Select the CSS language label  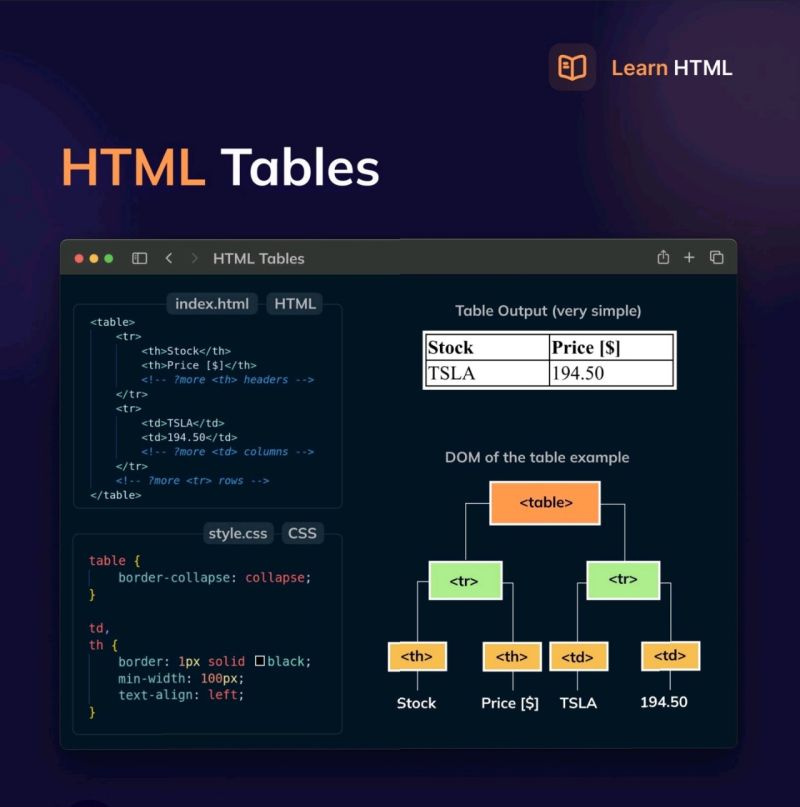(302, 533)
